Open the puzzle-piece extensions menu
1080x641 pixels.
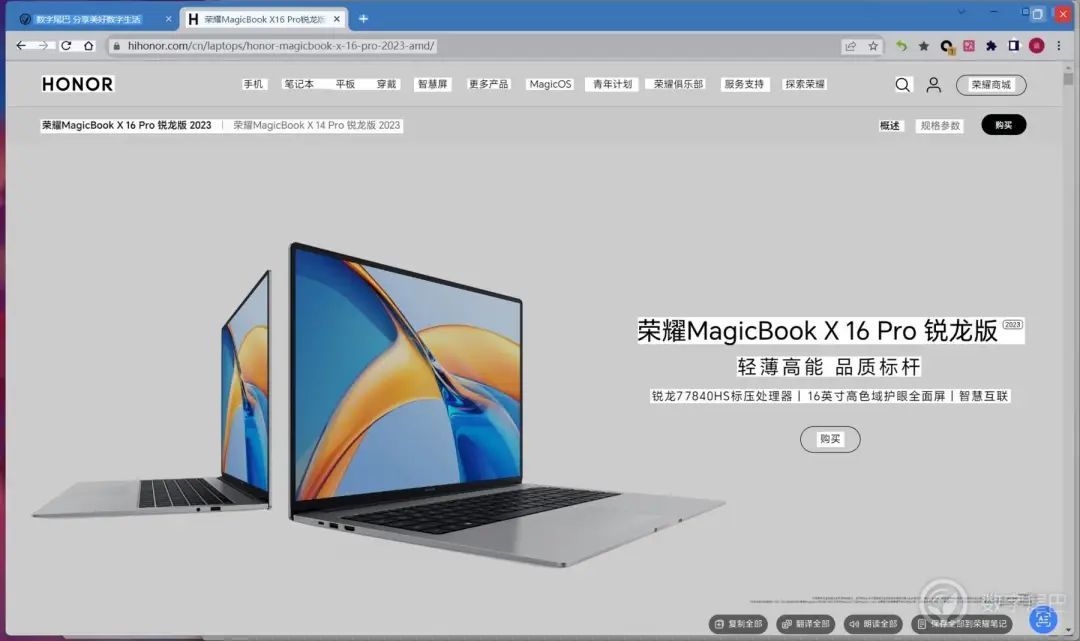click(991, 46)
